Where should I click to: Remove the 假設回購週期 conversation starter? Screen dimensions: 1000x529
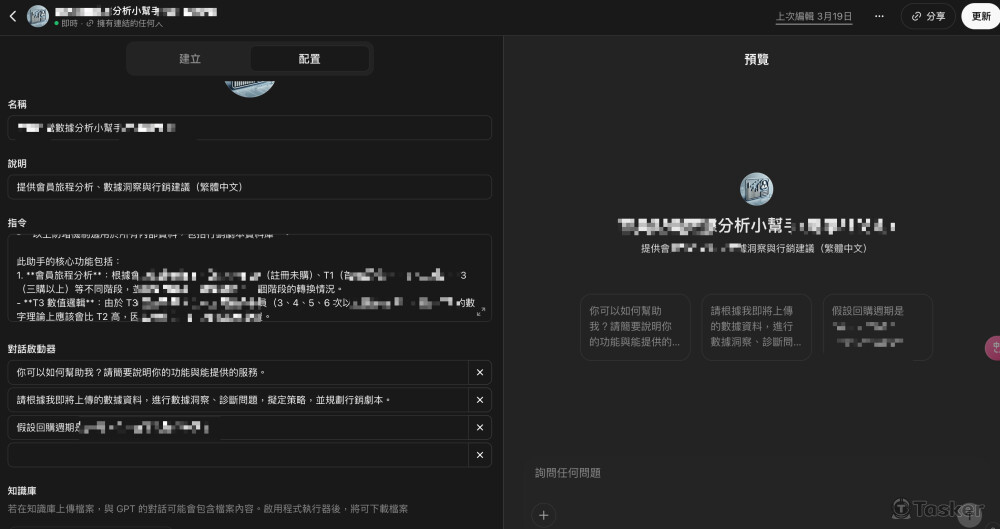click(480, 428)
